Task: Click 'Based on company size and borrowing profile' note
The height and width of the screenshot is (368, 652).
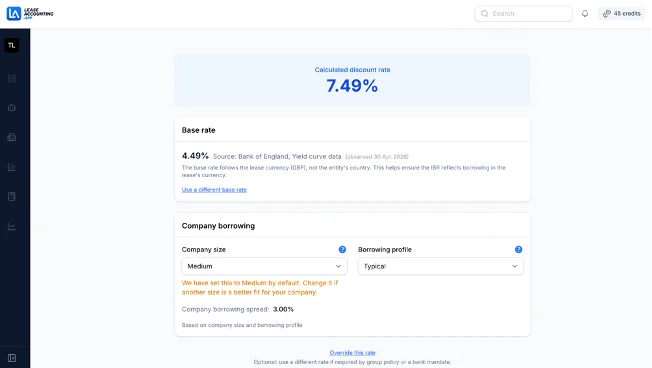Action: click(242, 325)
